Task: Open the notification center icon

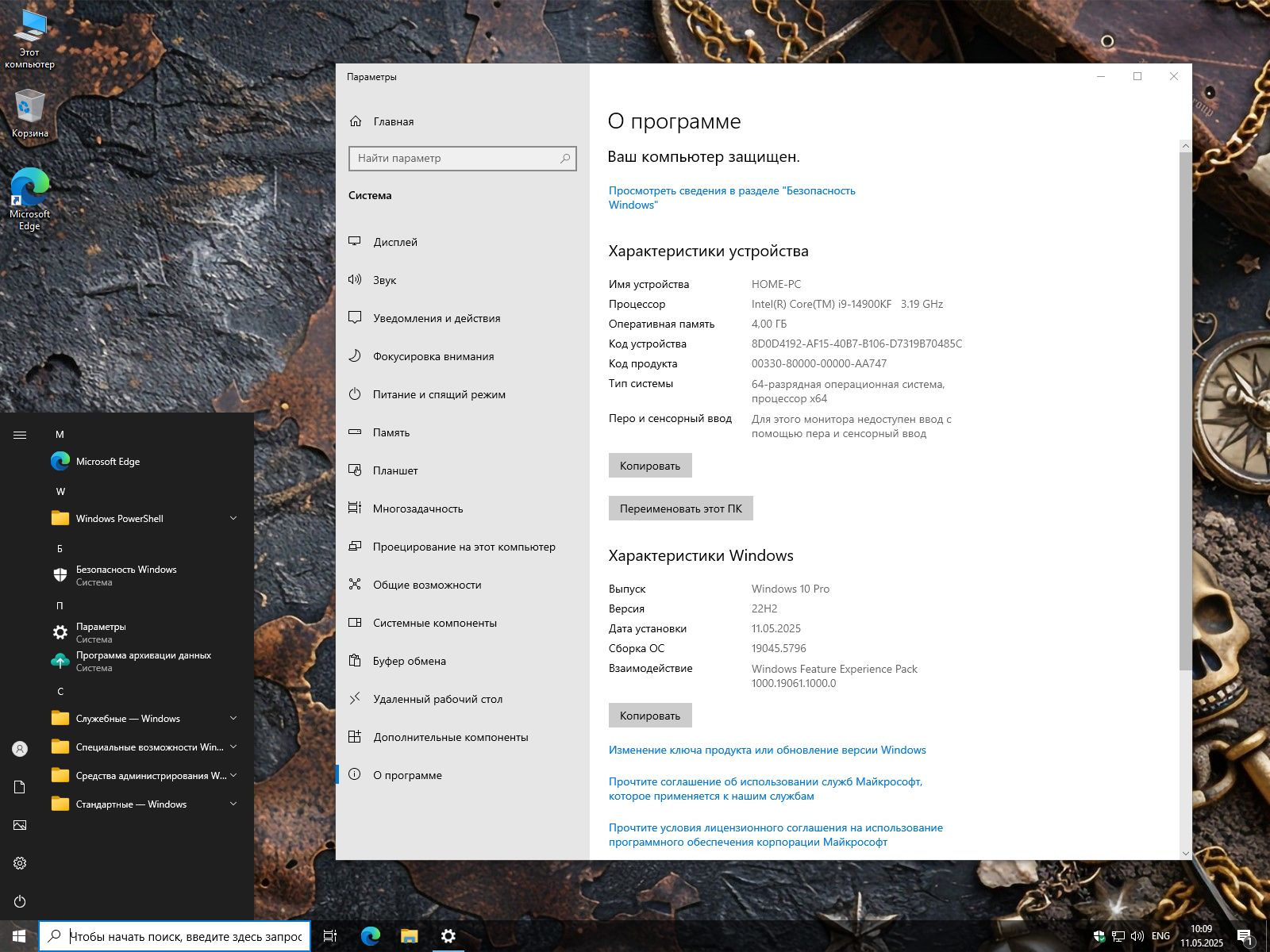Action: 1245,937
